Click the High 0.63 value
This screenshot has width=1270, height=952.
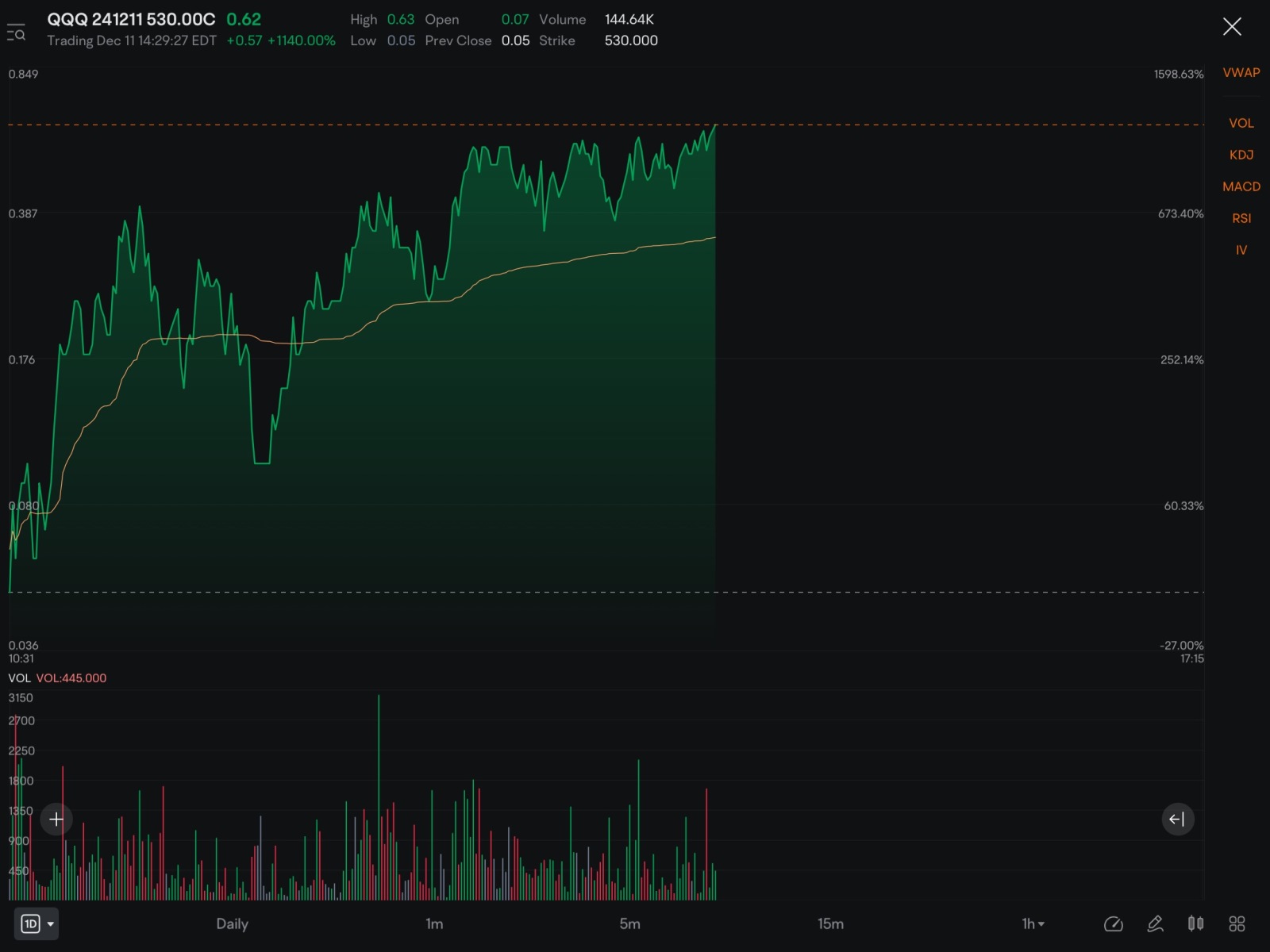(401, 19)
